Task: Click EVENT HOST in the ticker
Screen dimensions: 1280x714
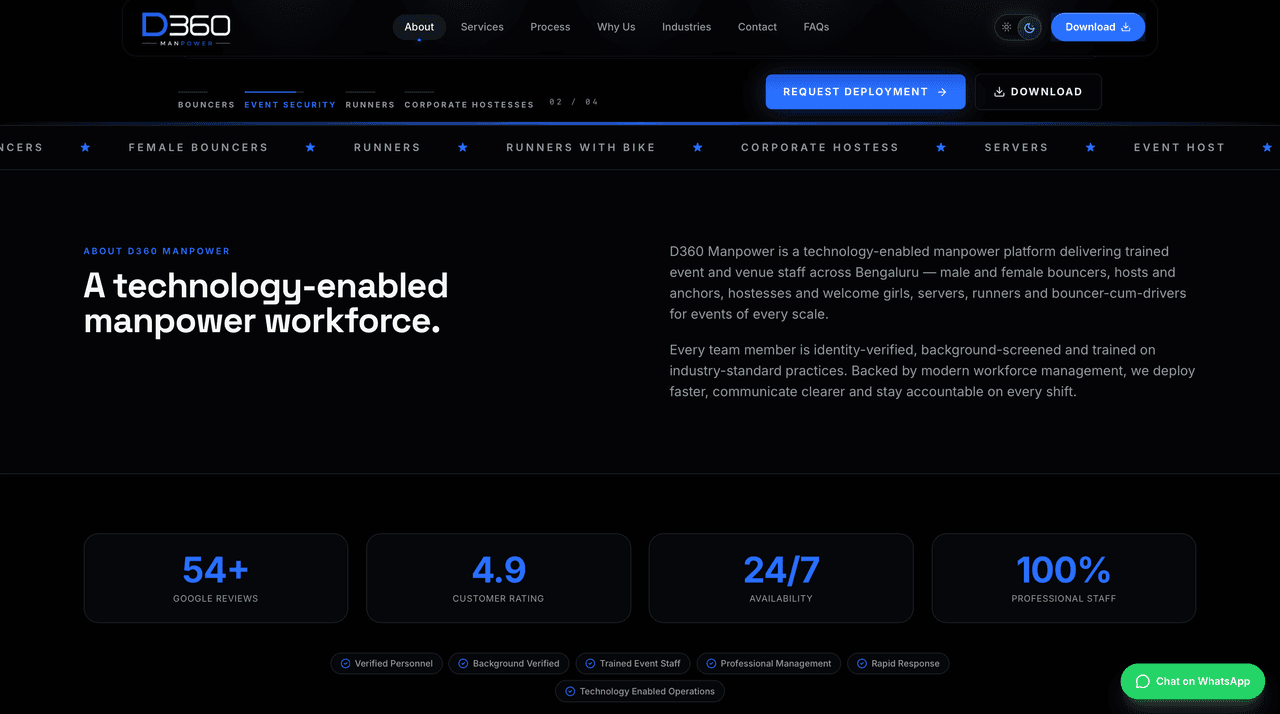Action: point(1179,147)
